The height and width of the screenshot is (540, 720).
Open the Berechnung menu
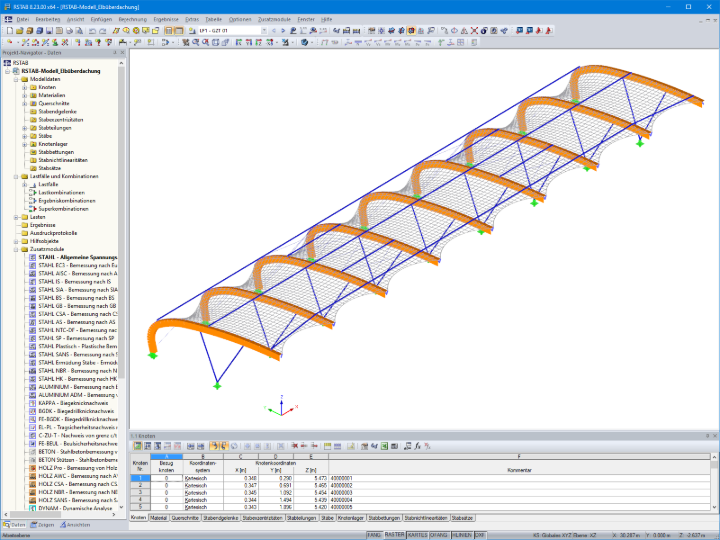click(x=133, y=19)
